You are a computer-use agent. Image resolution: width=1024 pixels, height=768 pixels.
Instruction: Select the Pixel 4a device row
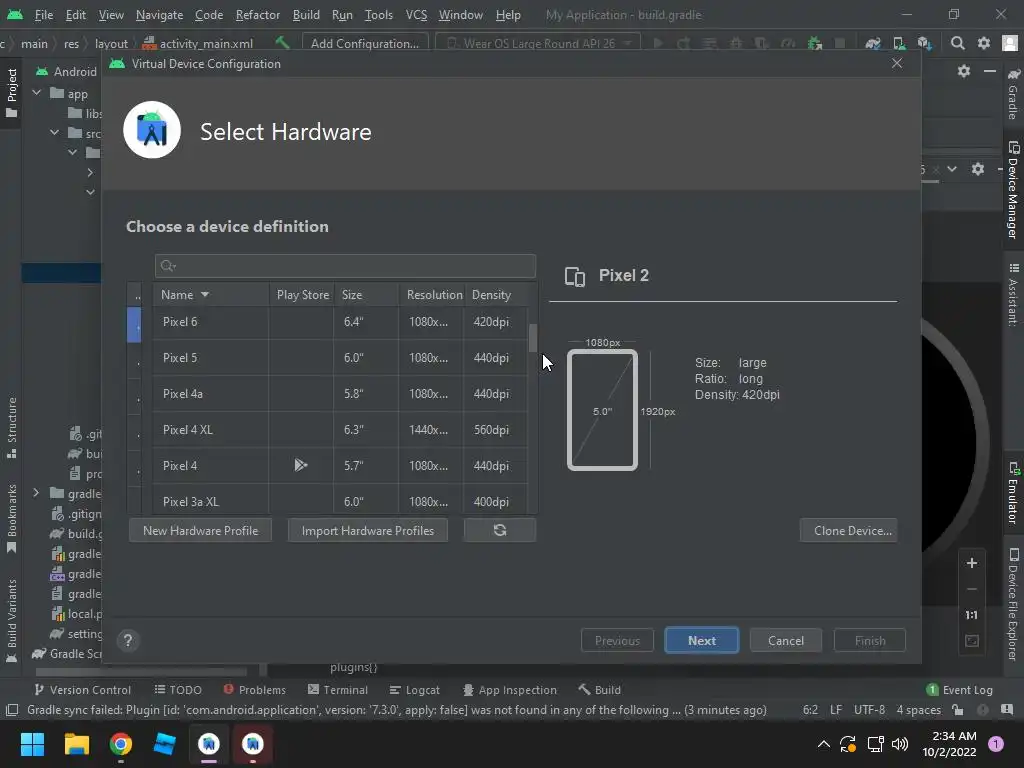pos(340,393)
